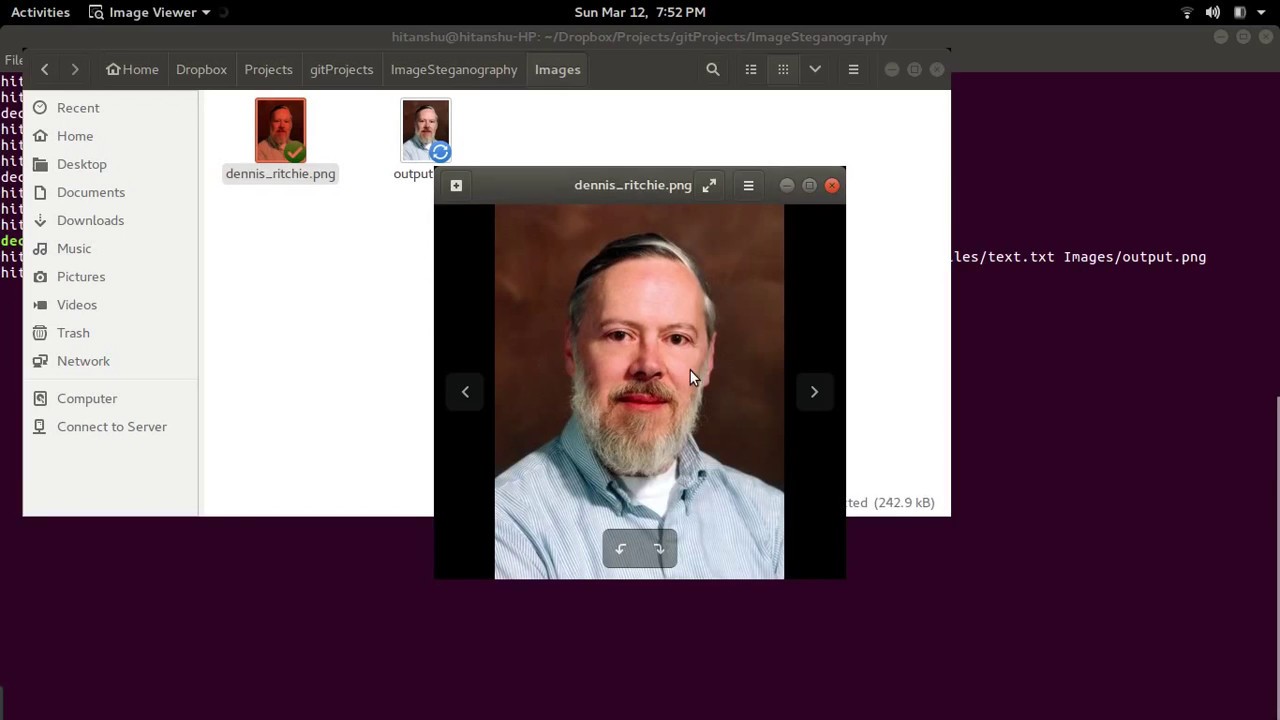Rotate the image counterclockwise
The height and width of the screenshot is (720, 1280).
[x=620, y=549]
